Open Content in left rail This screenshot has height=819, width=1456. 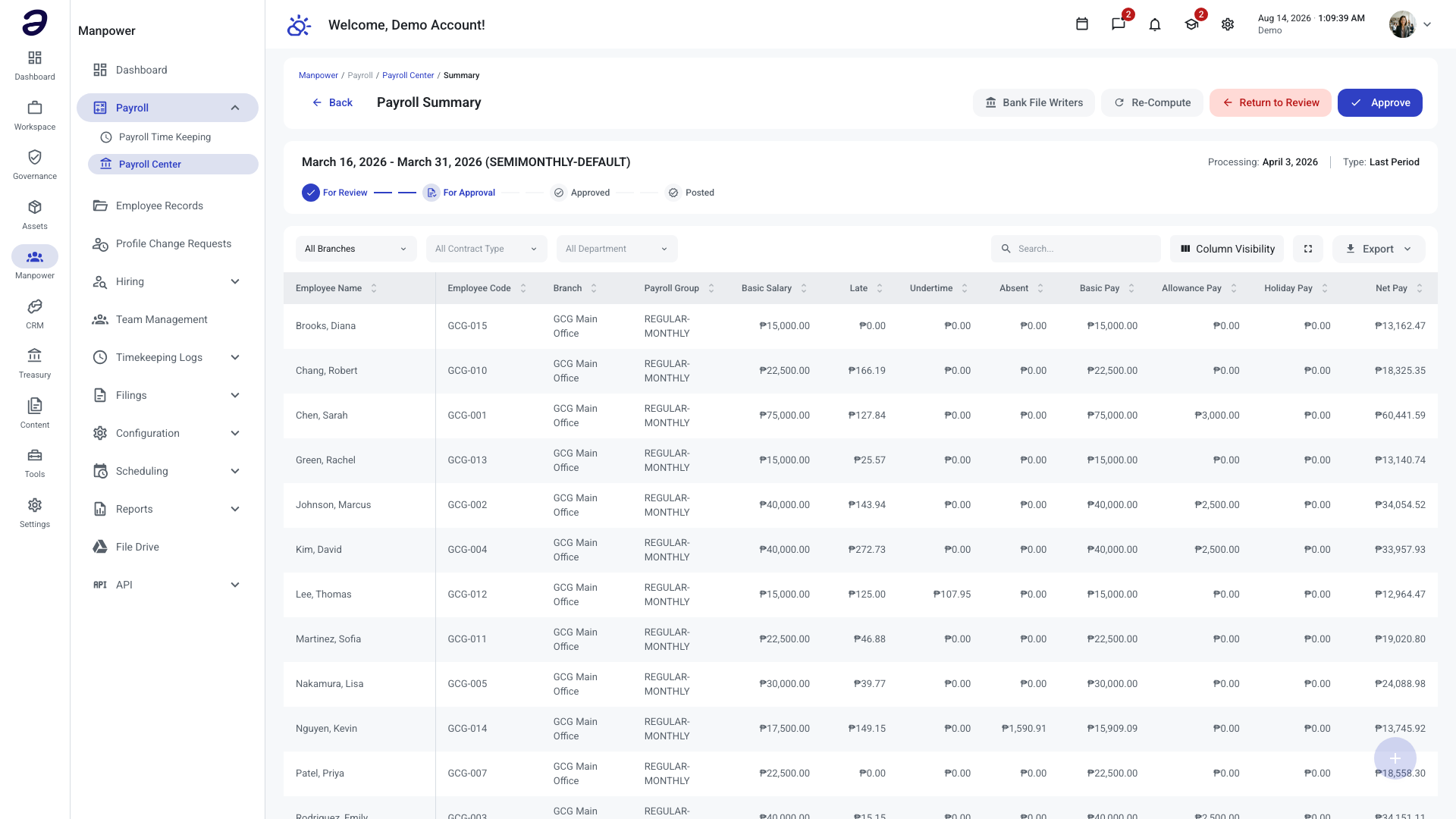[x=35, y=413]
